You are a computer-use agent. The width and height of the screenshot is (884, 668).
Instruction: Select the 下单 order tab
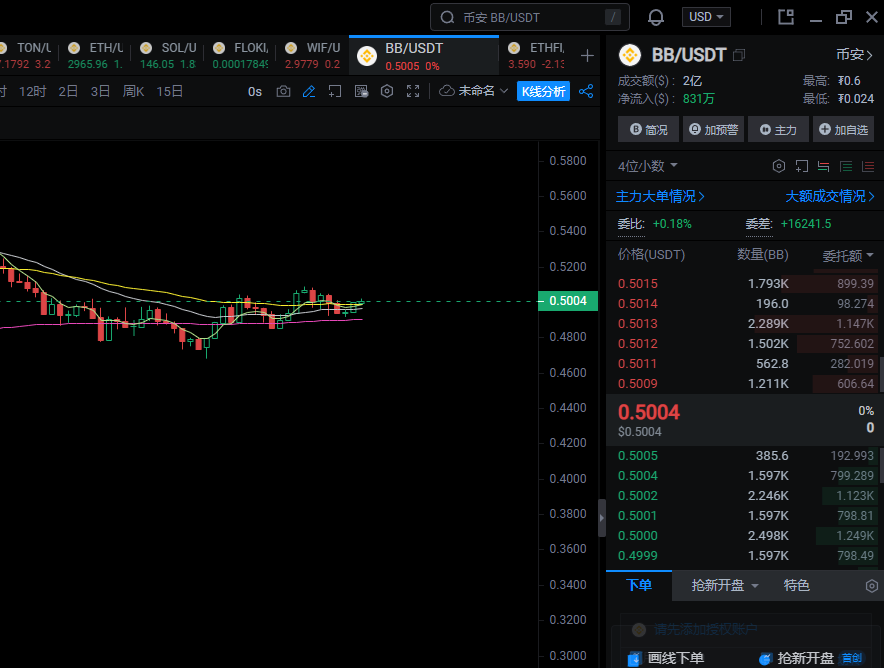click(639, 585)
